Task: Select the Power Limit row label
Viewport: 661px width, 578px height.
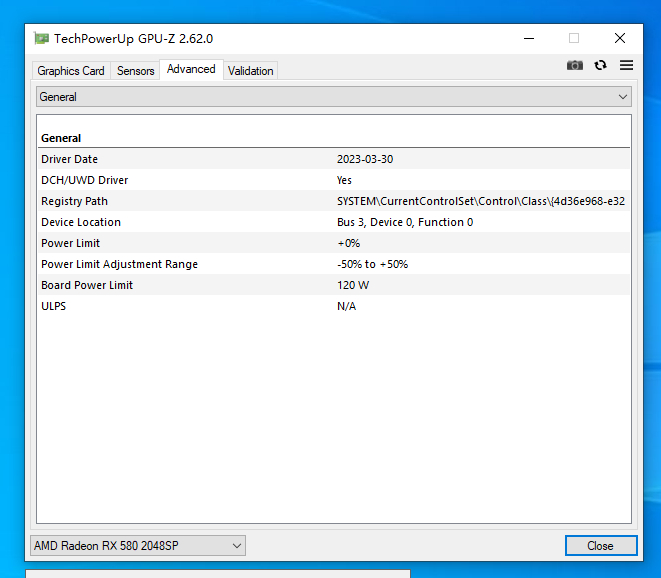Action: (71, 243)
